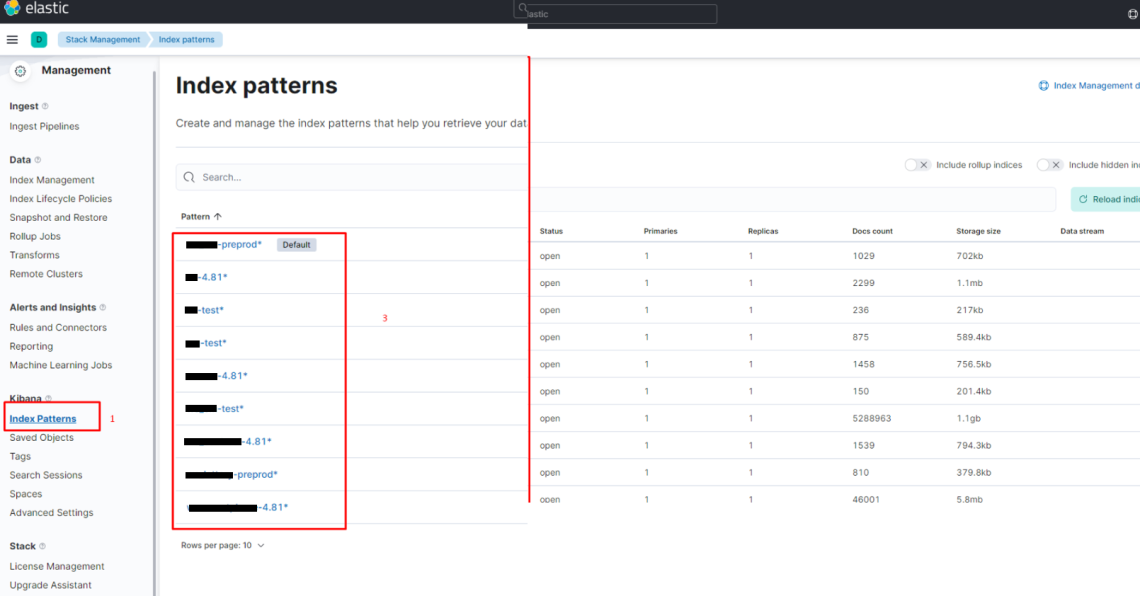
Task: Open Saved Objects in sidebar
Action: (41, 438)
